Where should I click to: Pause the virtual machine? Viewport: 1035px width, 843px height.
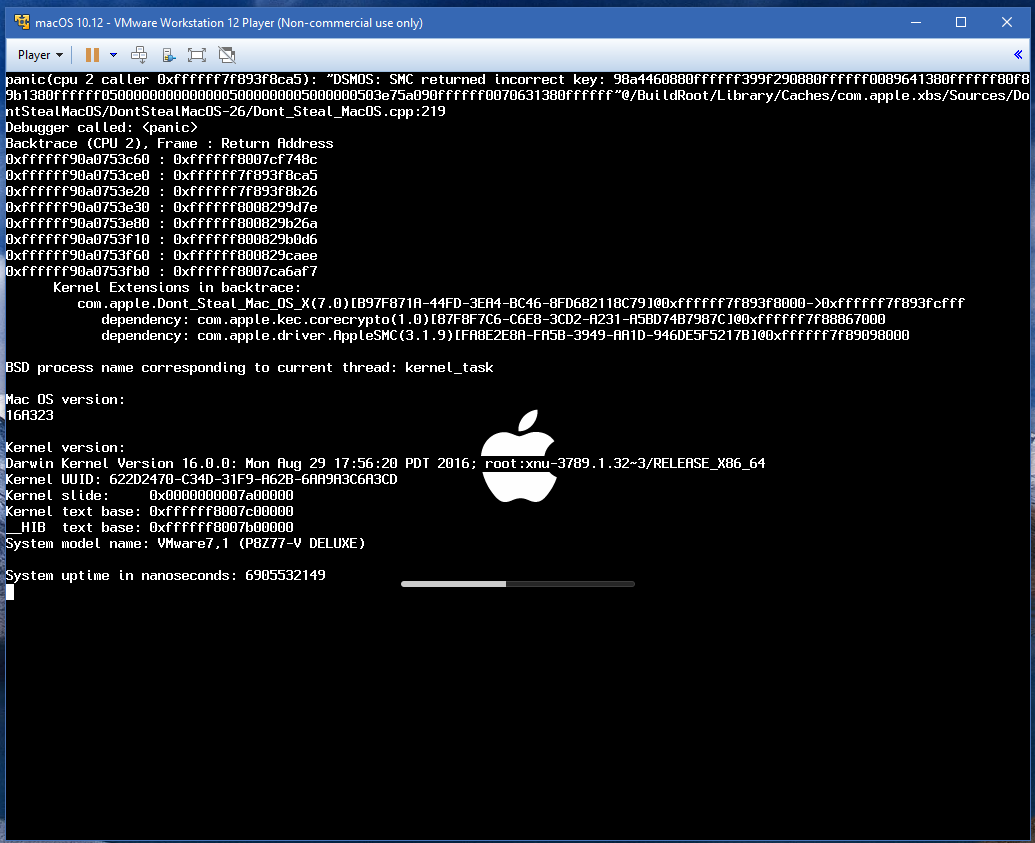pyautogui.click(x=92, y=55)
